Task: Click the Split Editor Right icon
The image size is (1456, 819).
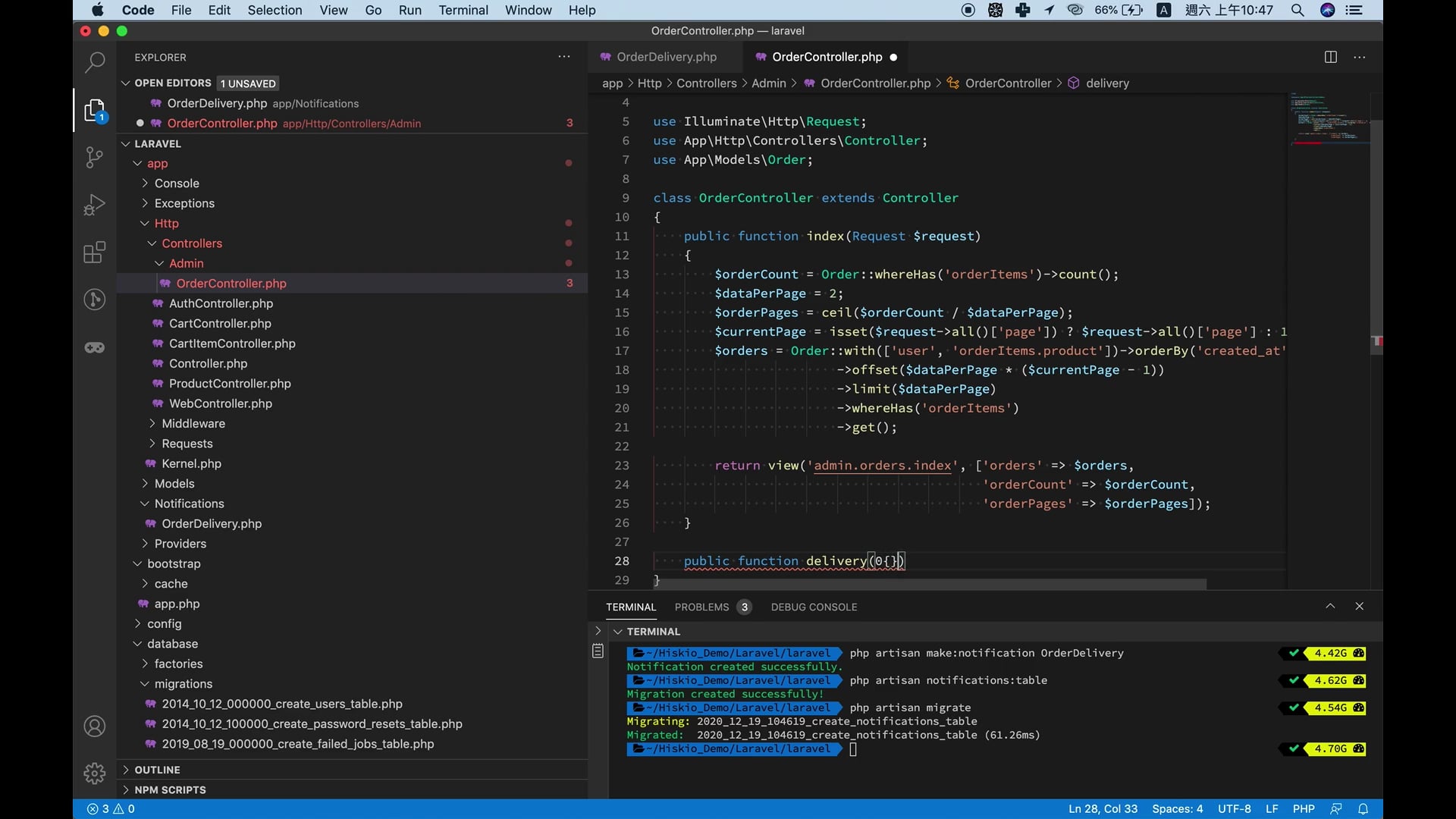Action: pyautogui.click(x=1330, y=57)
